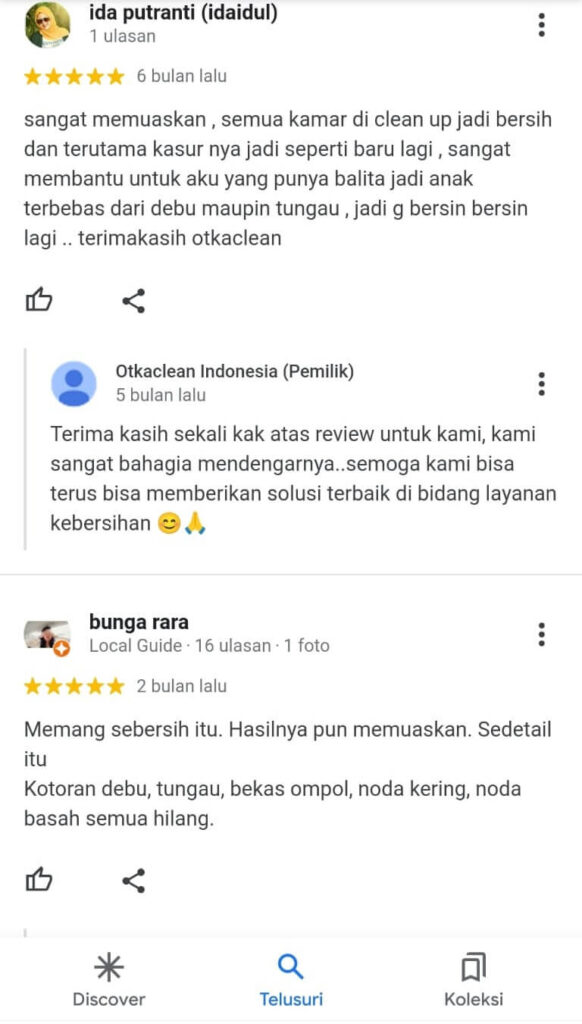The width and height of the screenshot is (582, 1024).
Task: Tap the Koleksi bookmark icon
Action: [x=474, y=967]
